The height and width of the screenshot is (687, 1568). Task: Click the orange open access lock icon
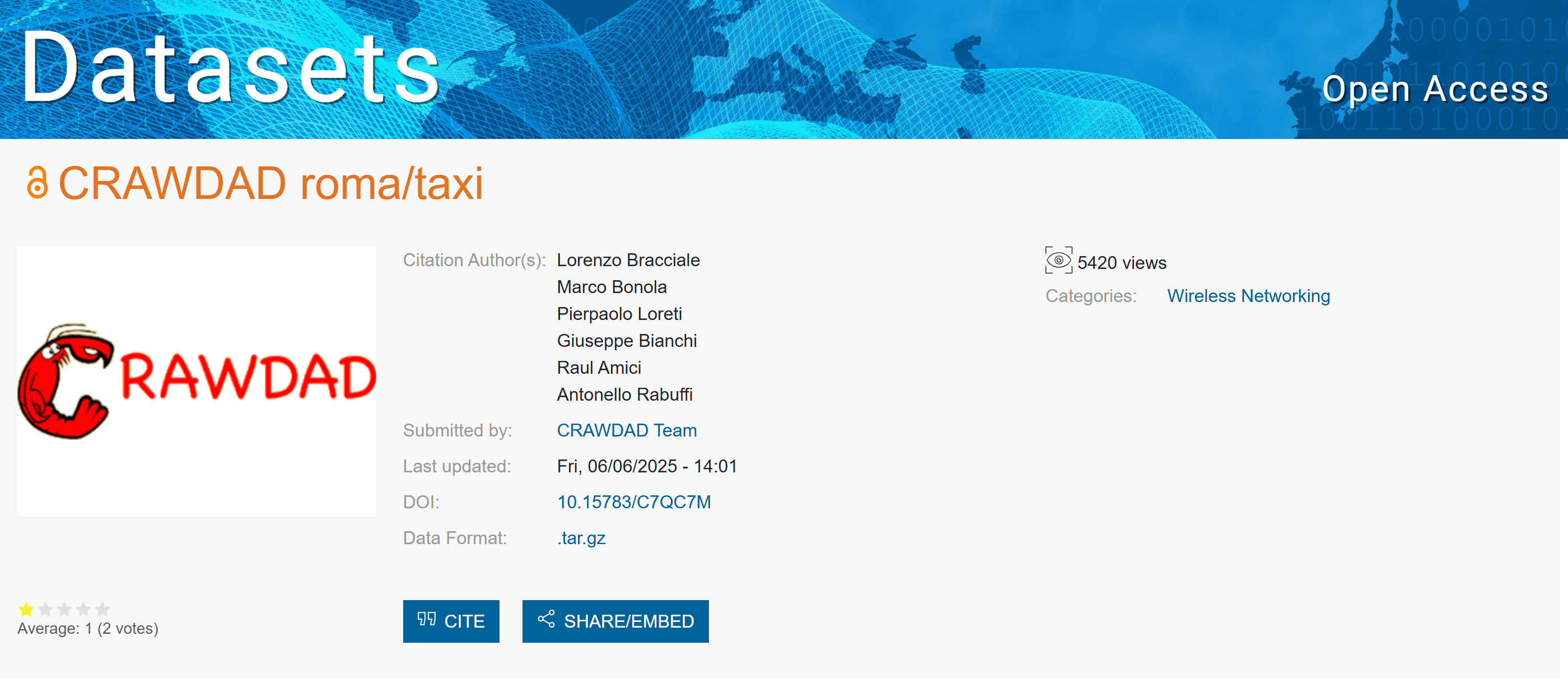tap(37, 183)
